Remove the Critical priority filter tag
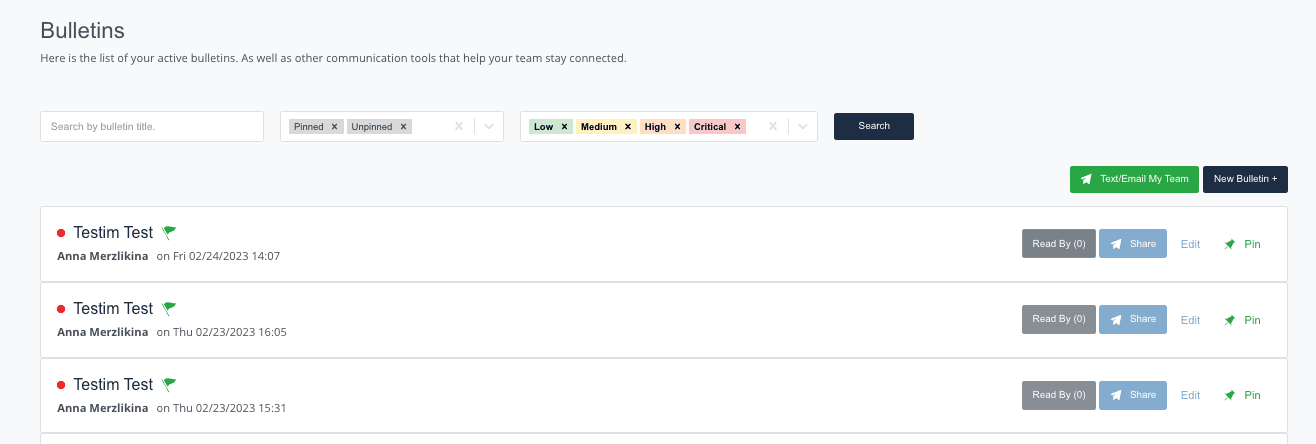 pyautogui.click(x=737, y=127)
